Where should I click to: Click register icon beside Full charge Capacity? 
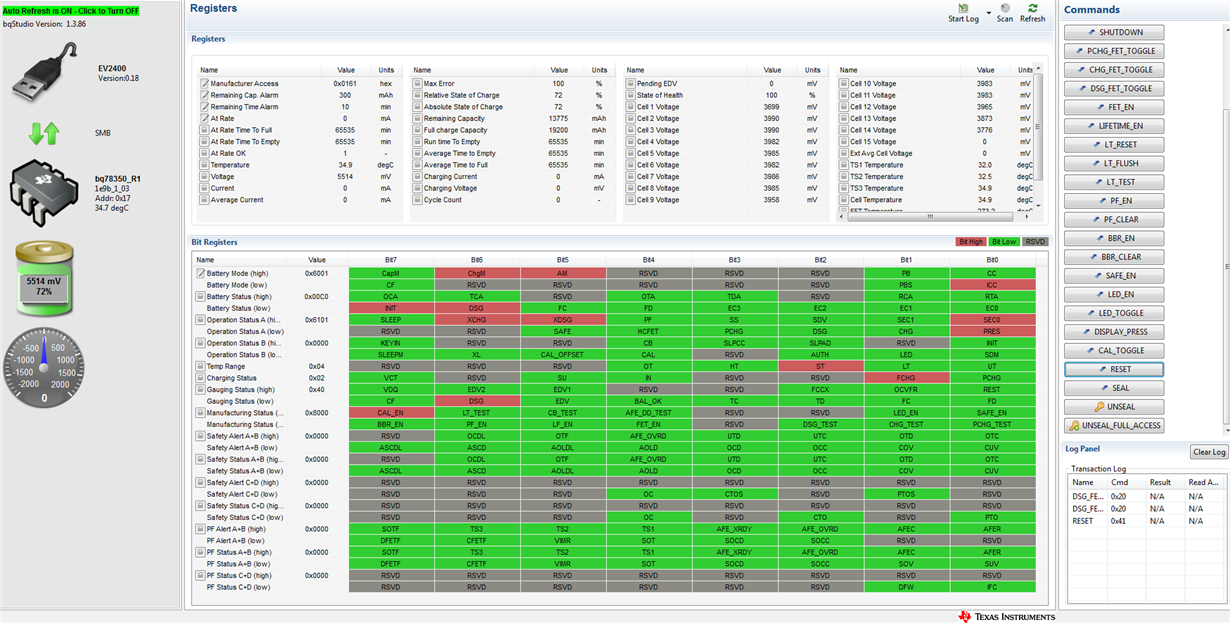[x=418, y=130]
